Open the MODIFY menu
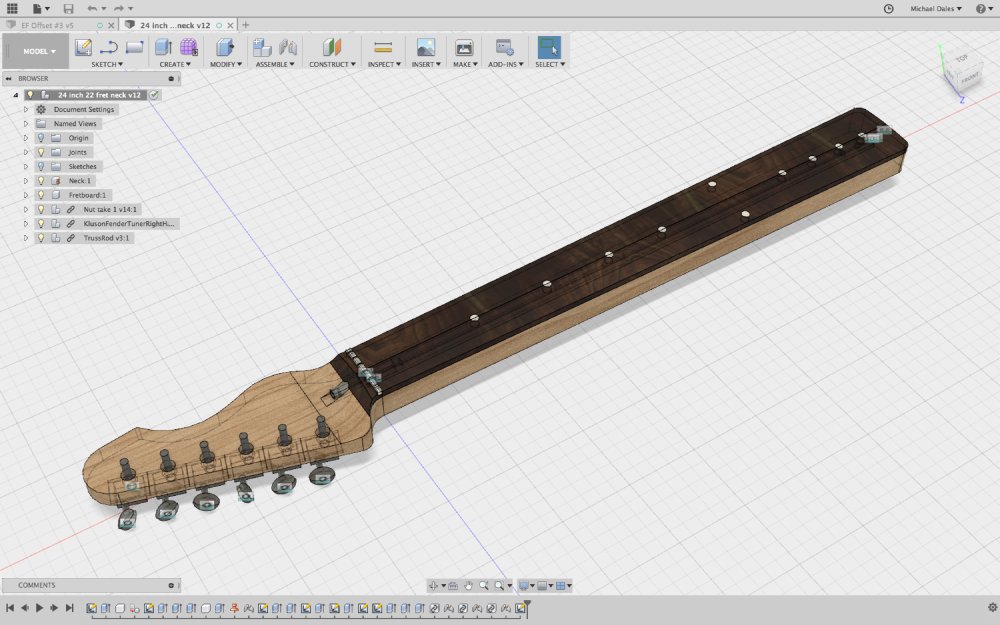This screenshot has height=625, width=1000. tap(226, 64)
